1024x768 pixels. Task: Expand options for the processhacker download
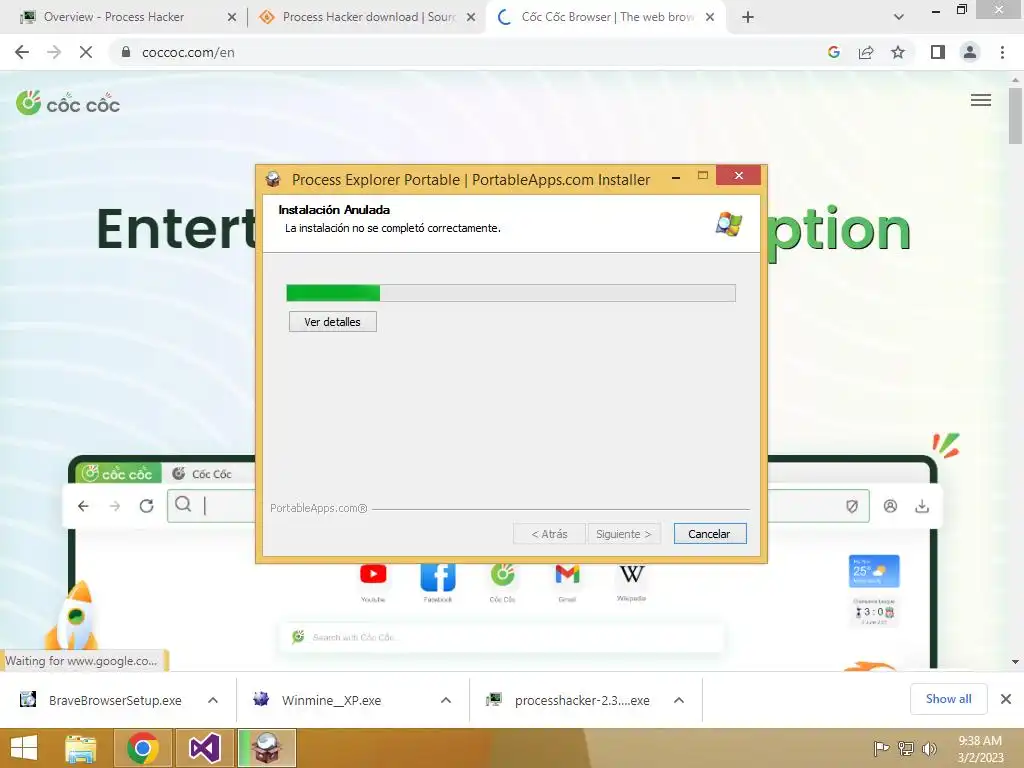(679, 700)
